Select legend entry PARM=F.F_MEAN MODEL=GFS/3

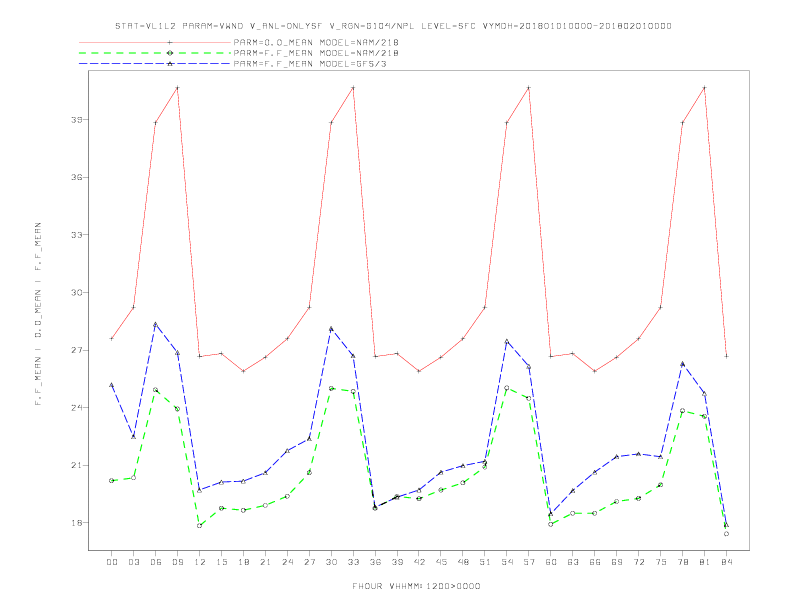(310, 64)
